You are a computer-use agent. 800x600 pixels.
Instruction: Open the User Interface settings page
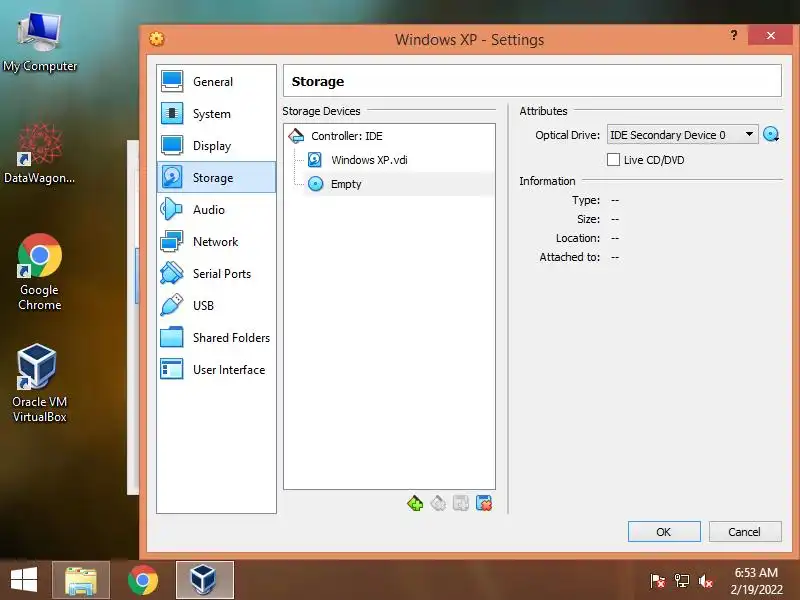[x=216, y=370]
